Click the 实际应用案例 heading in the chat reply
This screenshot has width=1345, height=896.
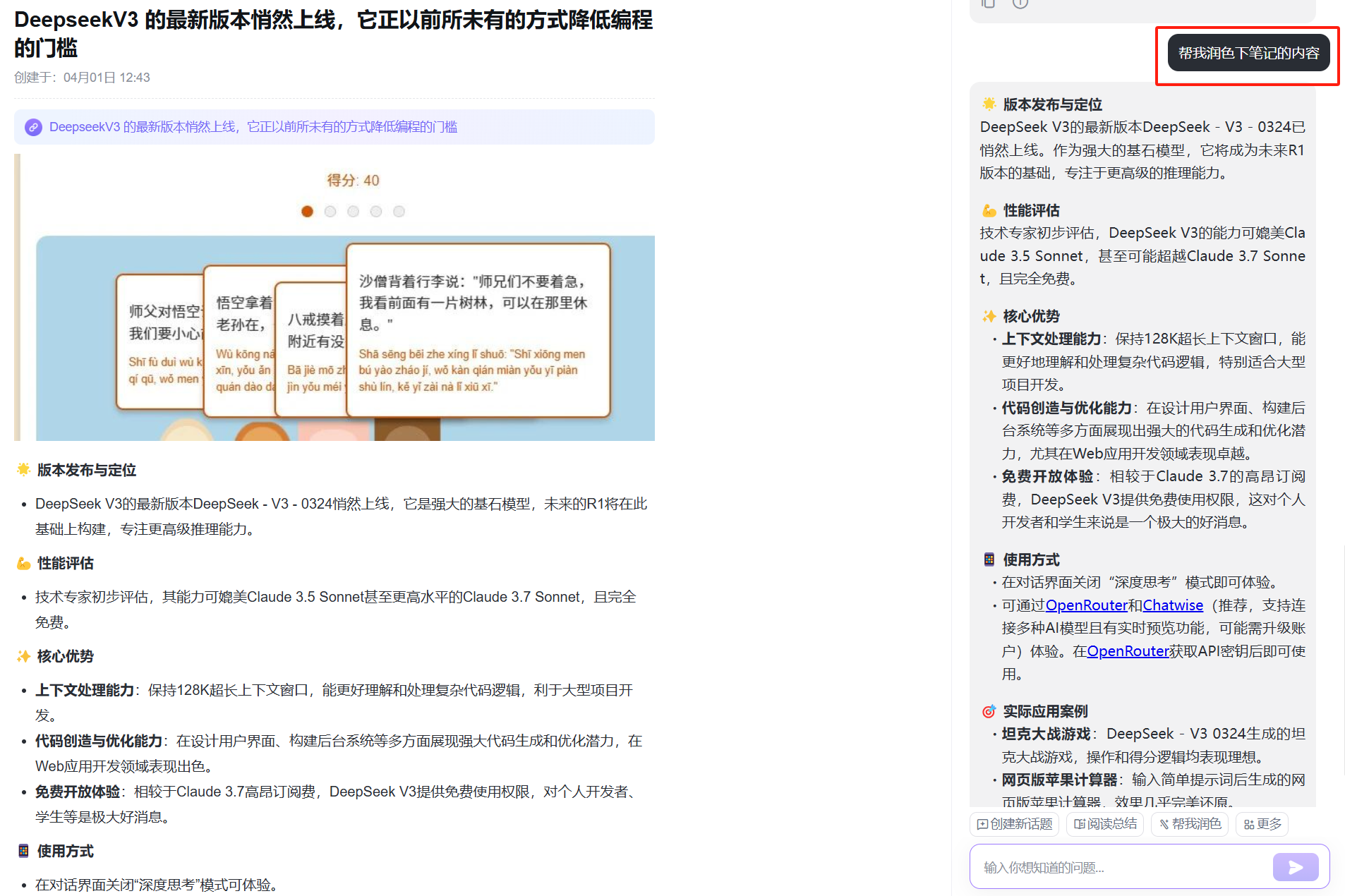pos(1045,711)
